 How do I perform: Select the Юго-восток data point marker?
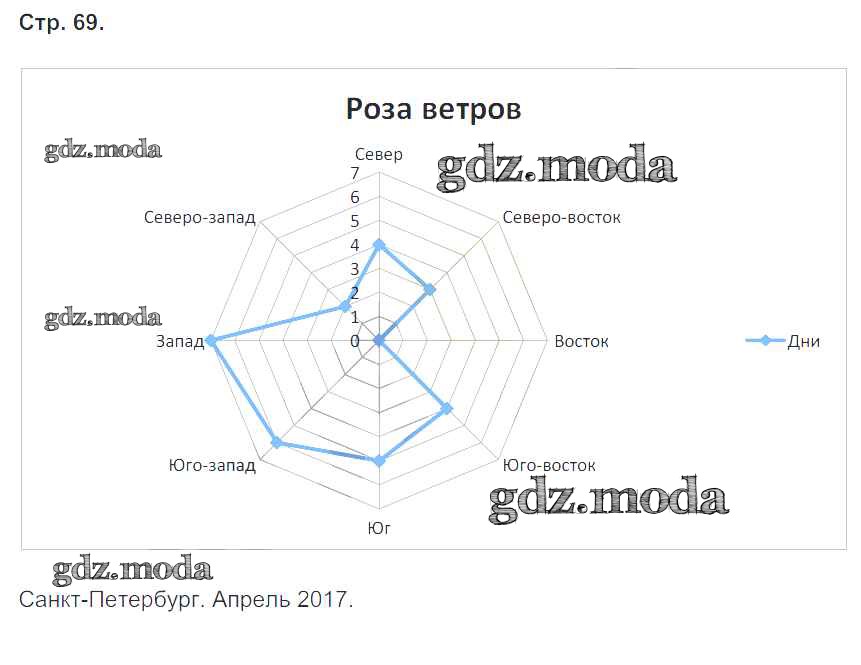coord(447,408)
